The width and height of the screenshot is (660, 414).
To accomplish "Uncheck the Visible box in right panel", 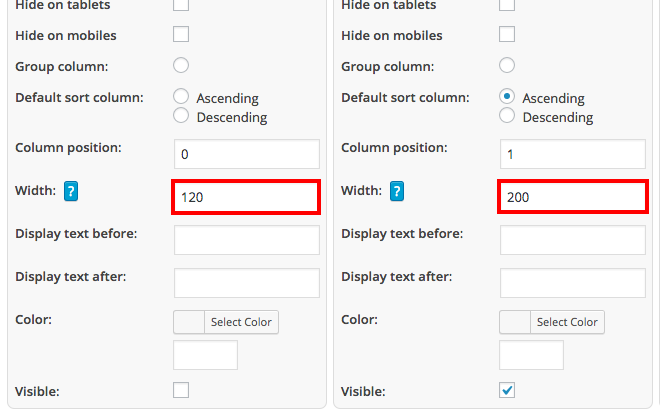I will pos(507,390).
